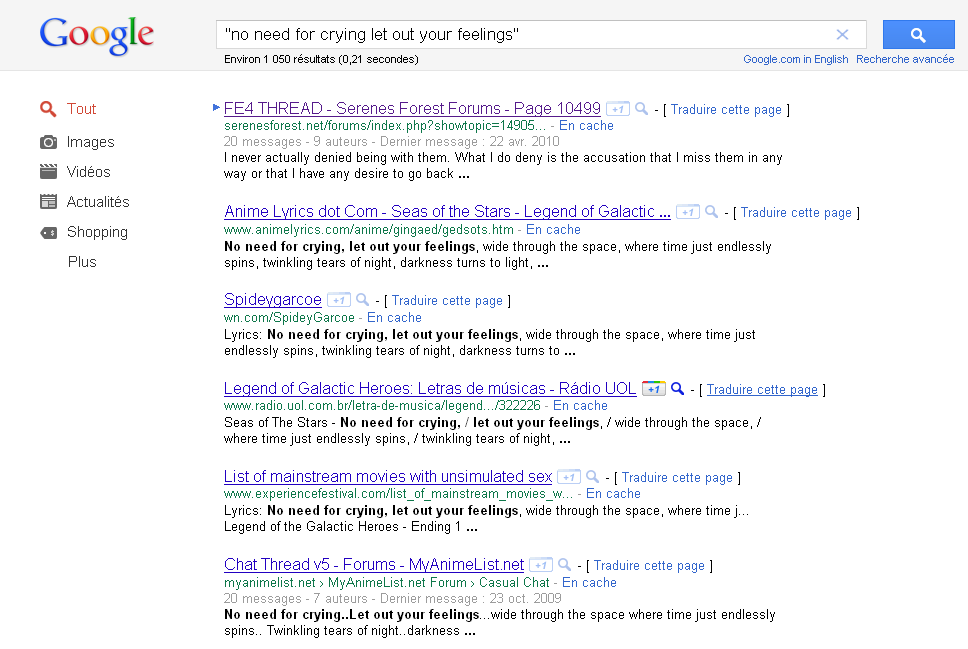Screen dimensions: 968x649
Task: Open Google.com in English link
Action: pos(795,59)
